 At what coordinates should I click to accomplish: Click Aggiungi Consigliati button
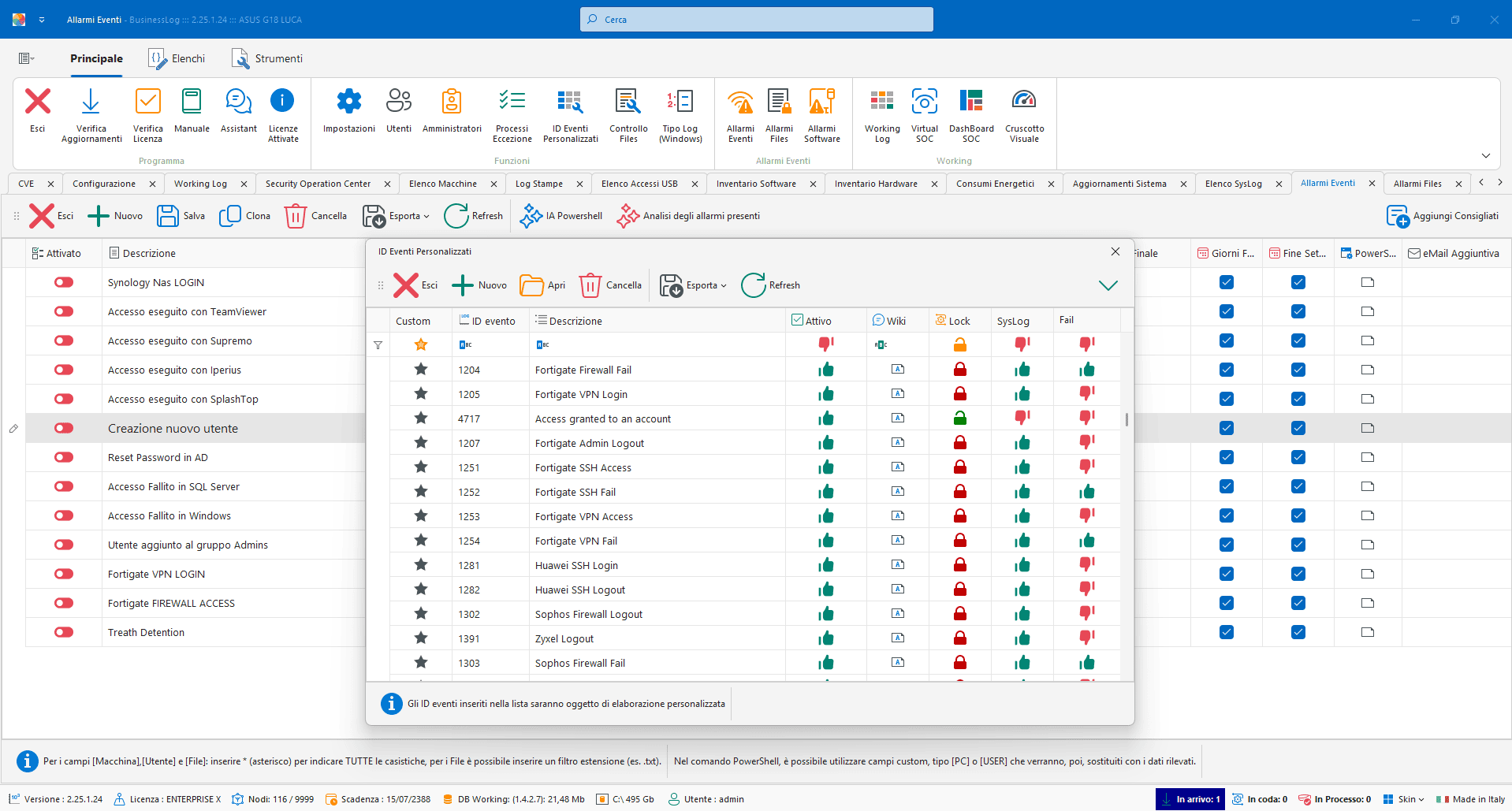[x=1443, y=216]
